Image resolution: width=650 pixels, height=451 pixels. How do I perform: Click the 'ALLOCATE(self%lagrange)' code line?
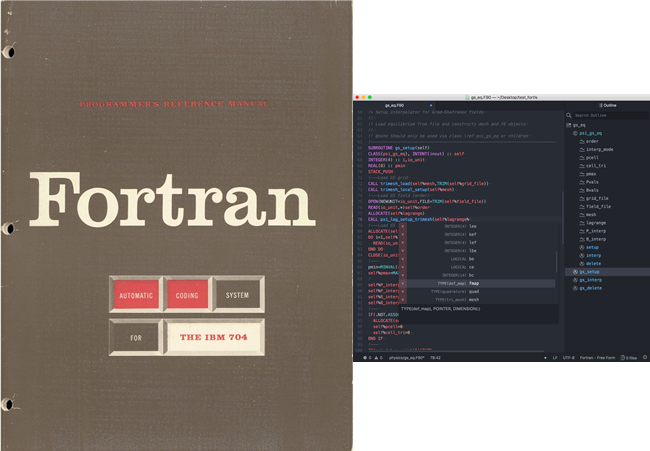point(395,213)
